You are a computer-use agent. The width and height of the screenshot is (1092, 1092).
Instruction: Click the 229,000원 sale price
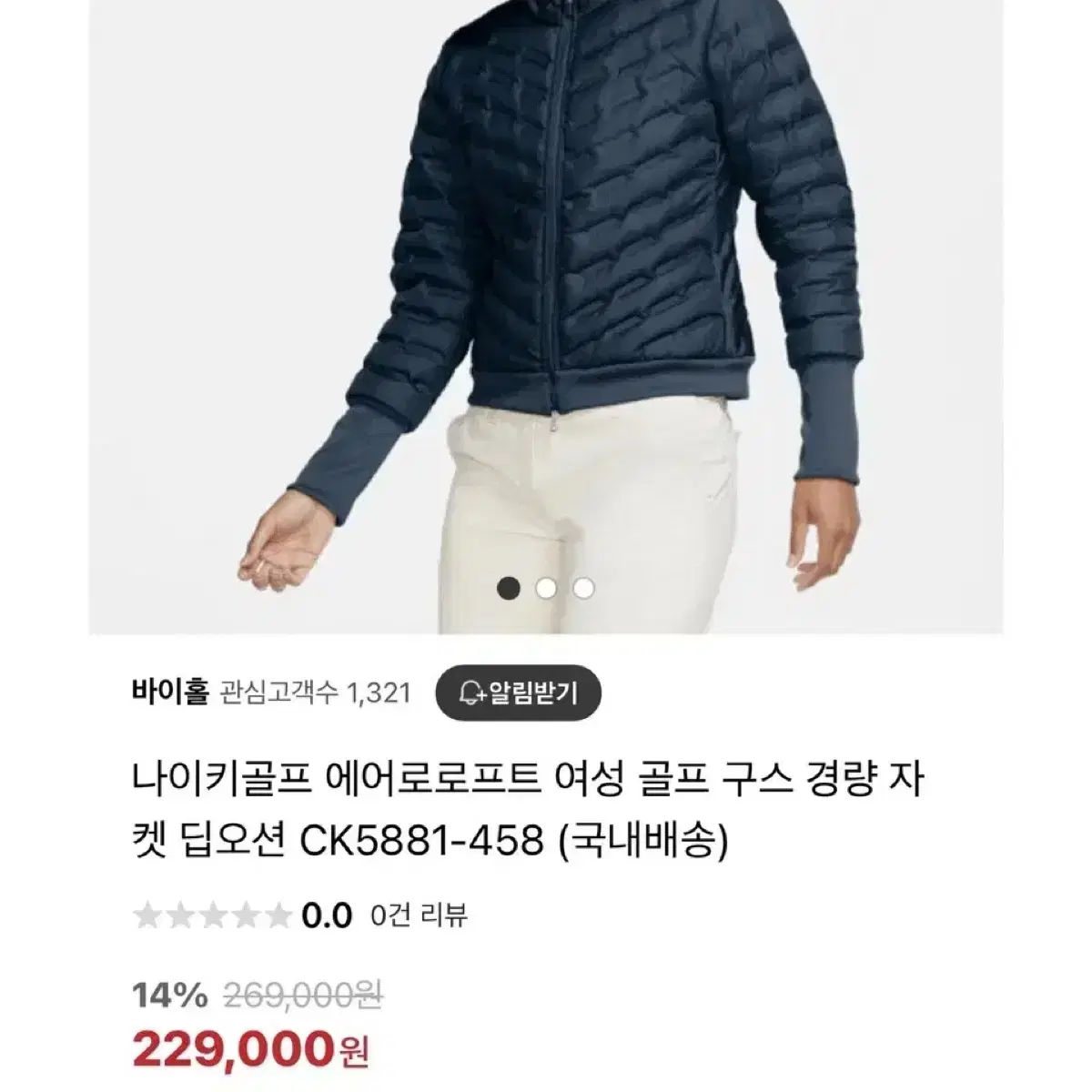pyautogui.click(x=251, y=1052)
